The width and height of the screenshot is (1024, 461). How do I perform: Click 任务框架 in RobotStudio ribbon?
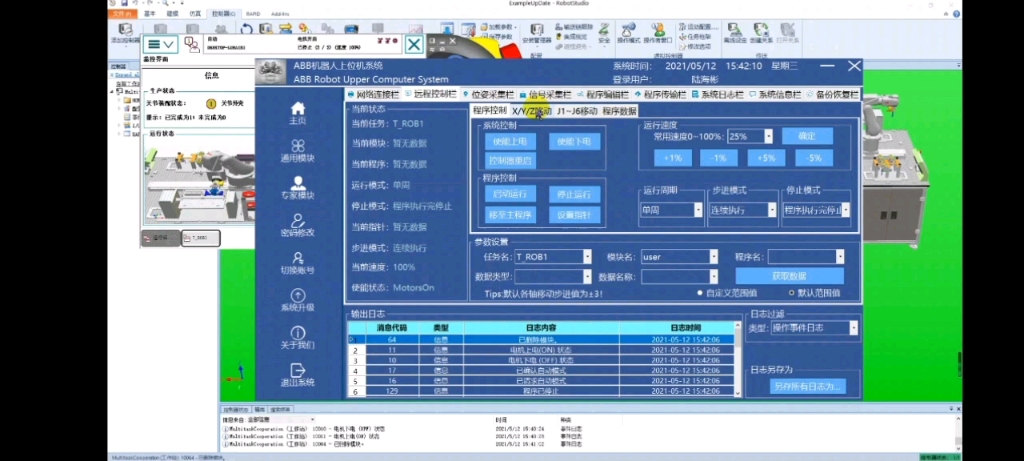pyautogui.click(x=695, y=37)
